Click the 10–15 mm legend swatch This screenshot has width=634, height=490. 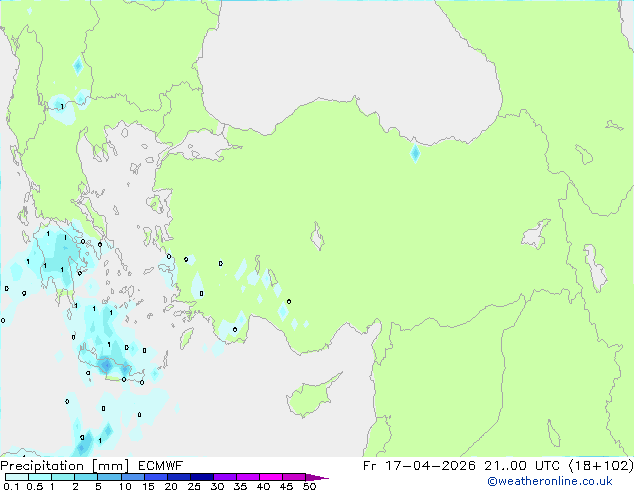point(132,477)
